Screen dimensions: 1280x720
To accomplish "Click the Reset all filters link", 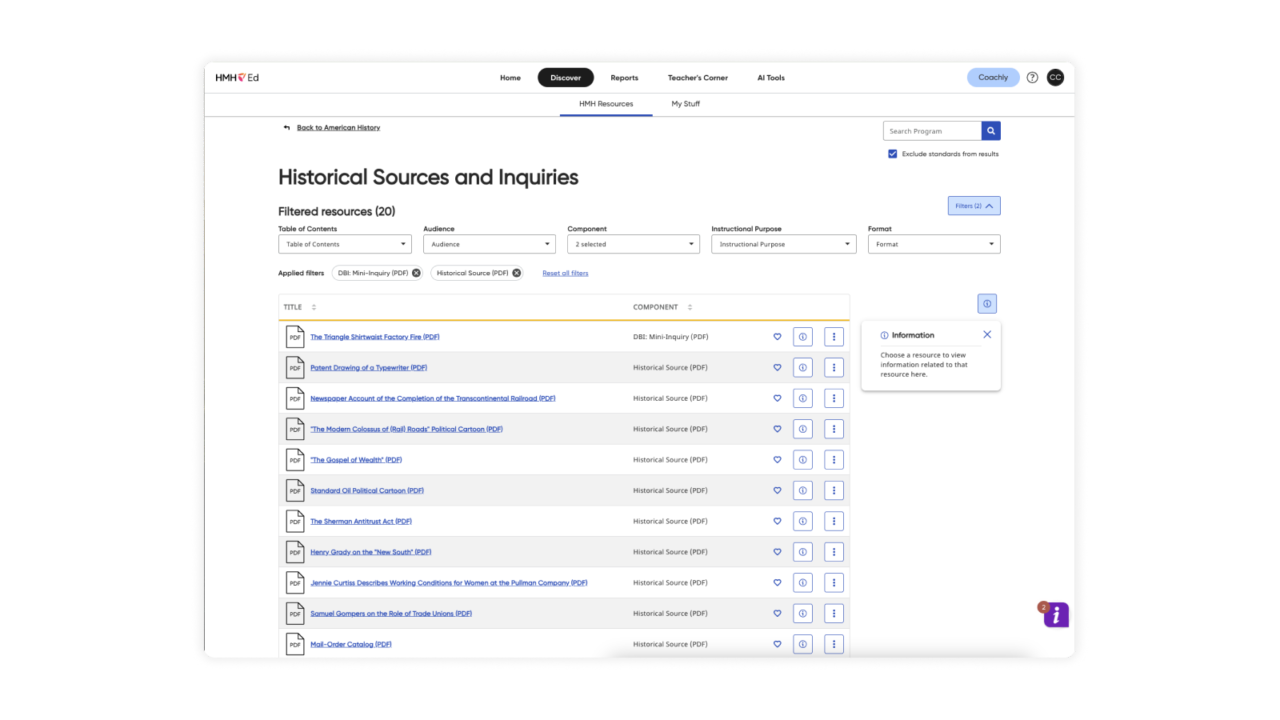I will pyautogui.click(x=565, y=273).
